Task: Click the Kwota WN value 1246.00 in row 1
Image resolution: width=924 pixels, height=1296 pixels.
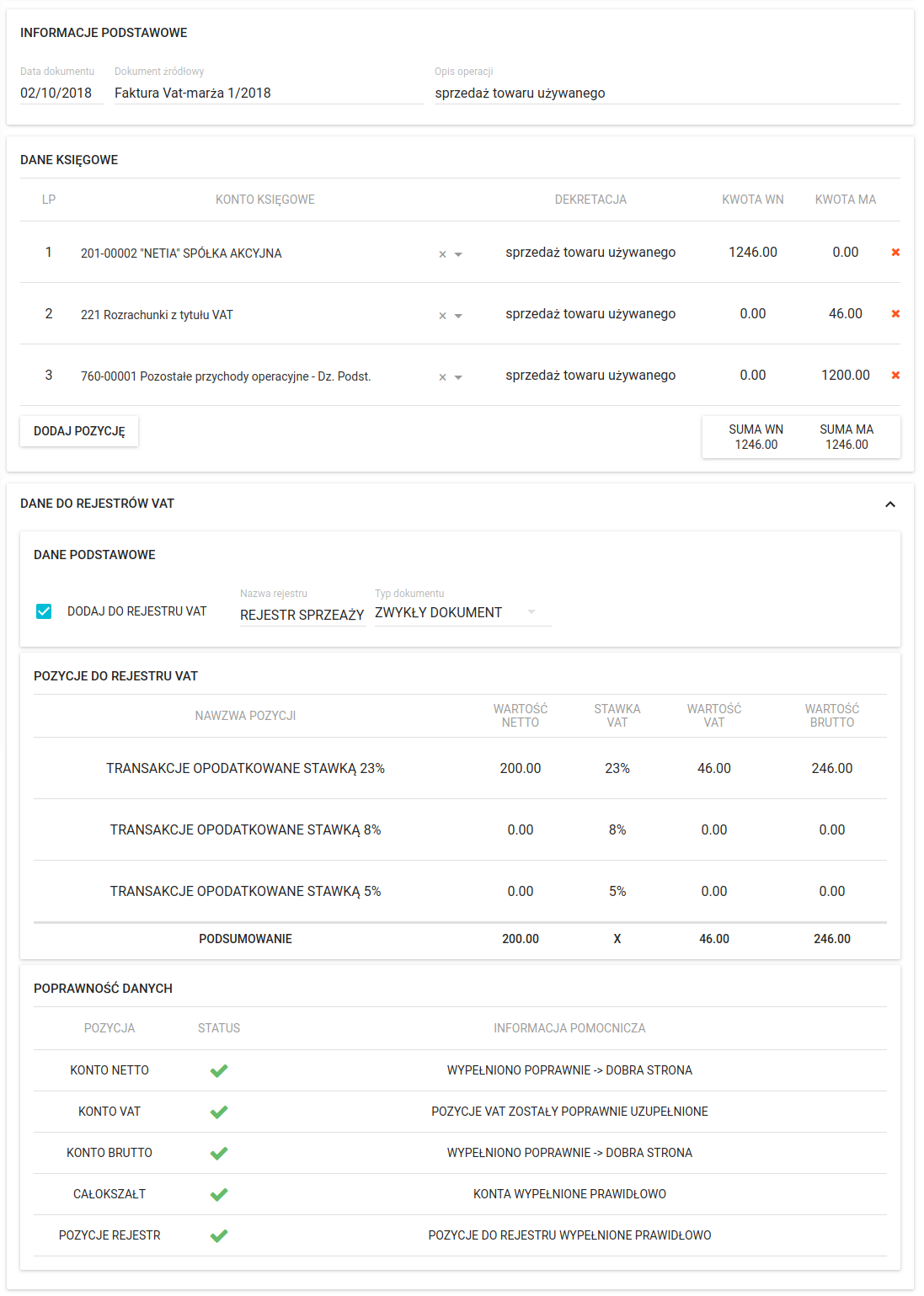Action: 753,253
